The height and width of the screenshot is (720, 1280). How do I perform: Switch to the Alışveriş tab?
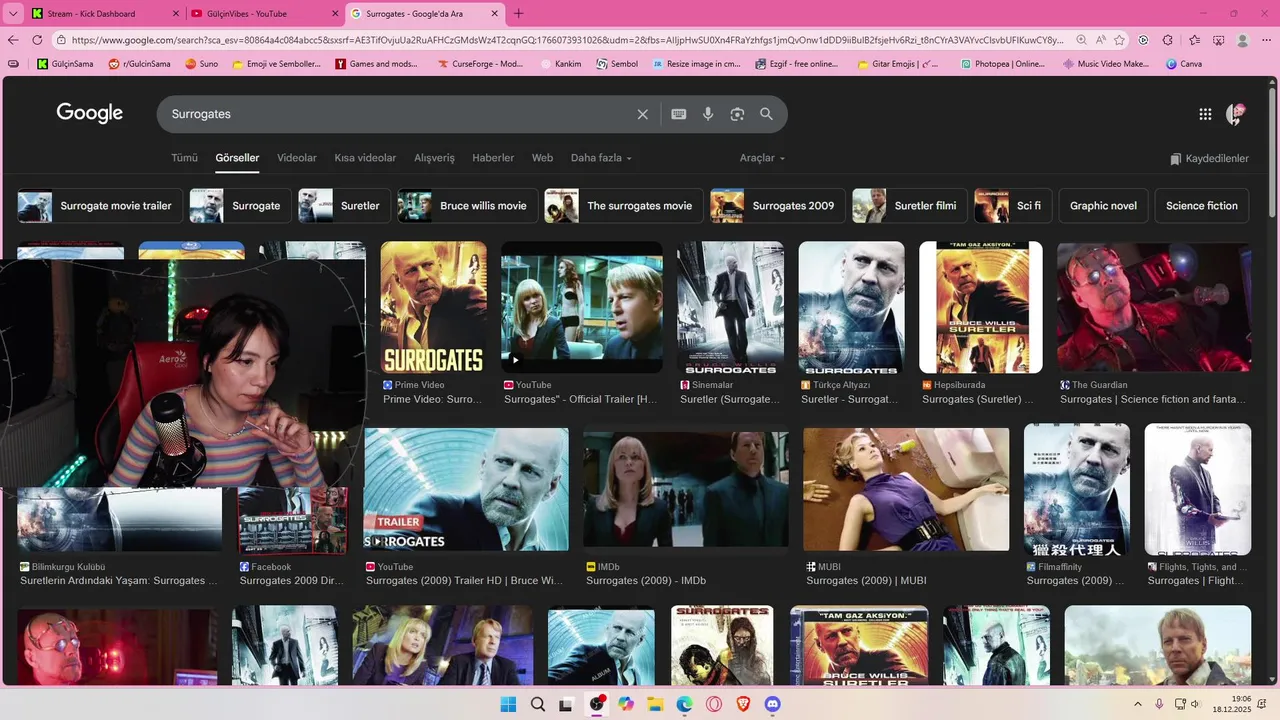[x=434, y=158]
